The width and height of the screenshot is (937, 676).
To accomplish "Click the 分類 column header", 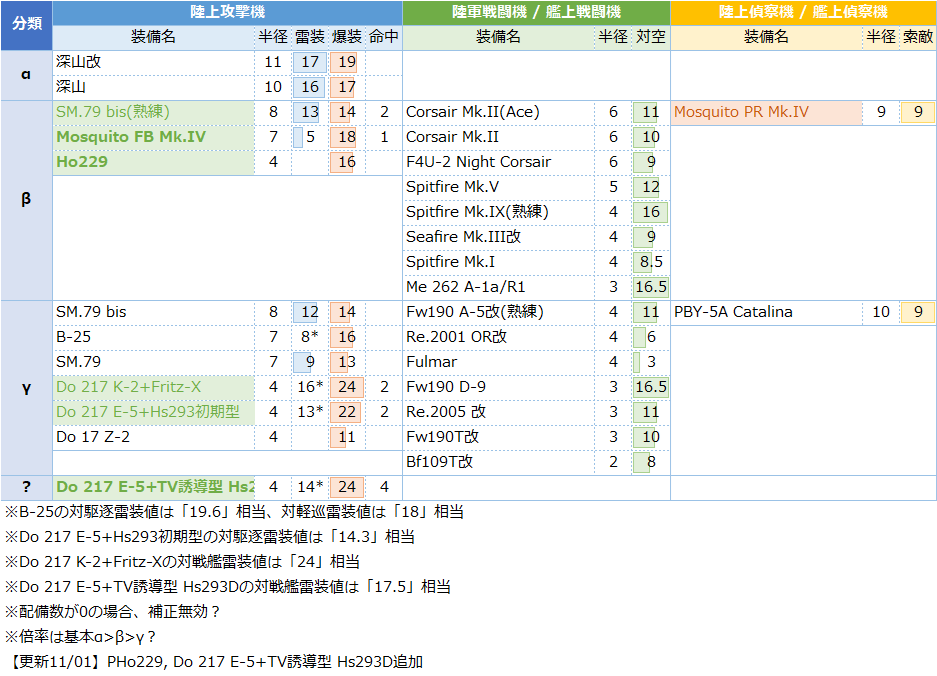I will point(26,24).
